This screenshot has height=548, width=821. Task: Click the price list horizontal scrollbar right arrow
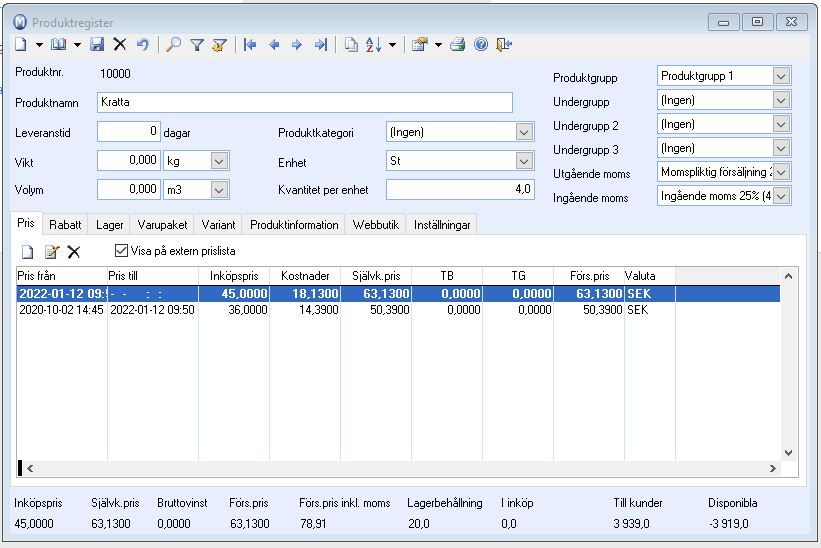pos(772,468)
